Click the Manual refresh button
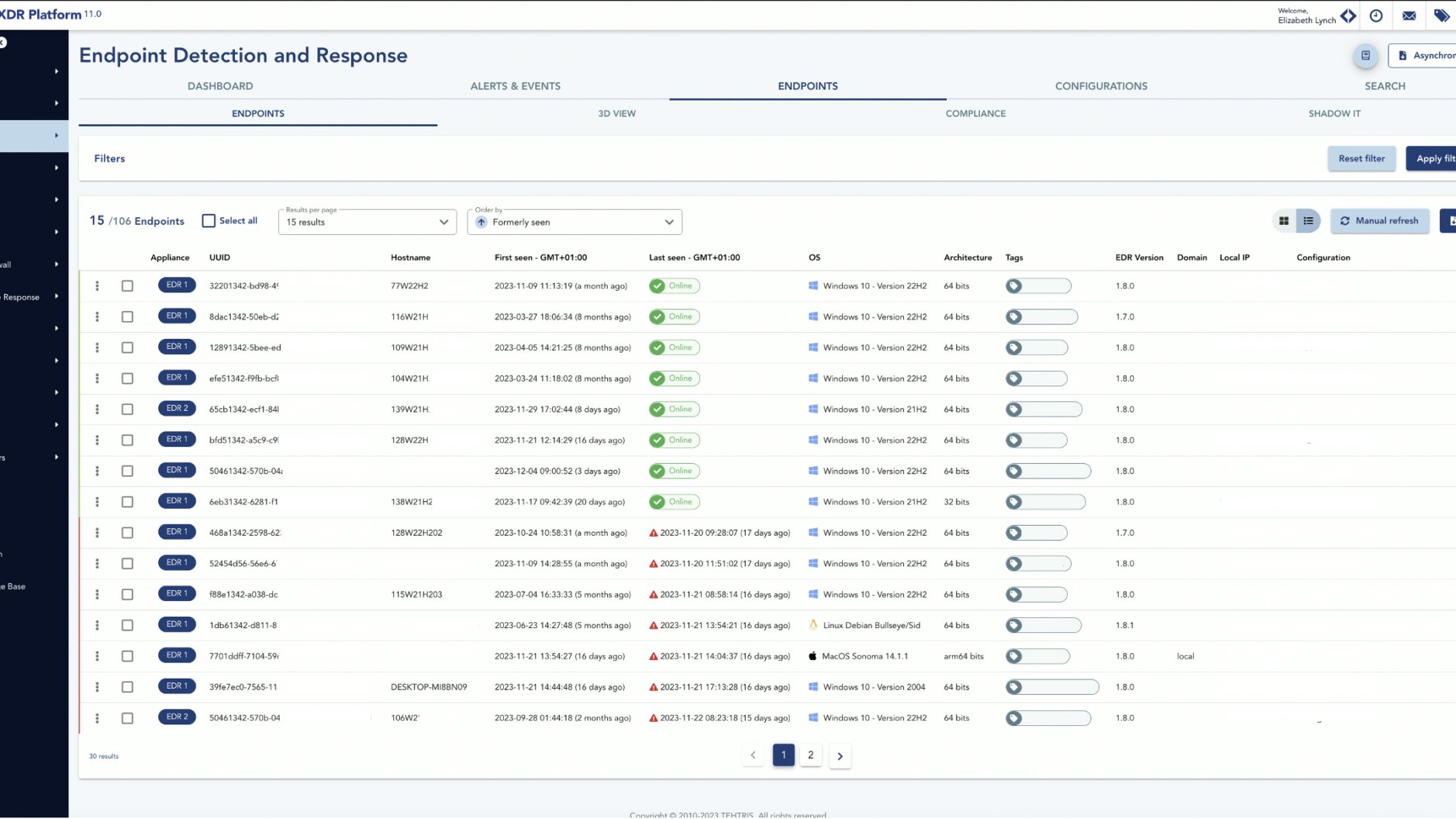 1378,220
